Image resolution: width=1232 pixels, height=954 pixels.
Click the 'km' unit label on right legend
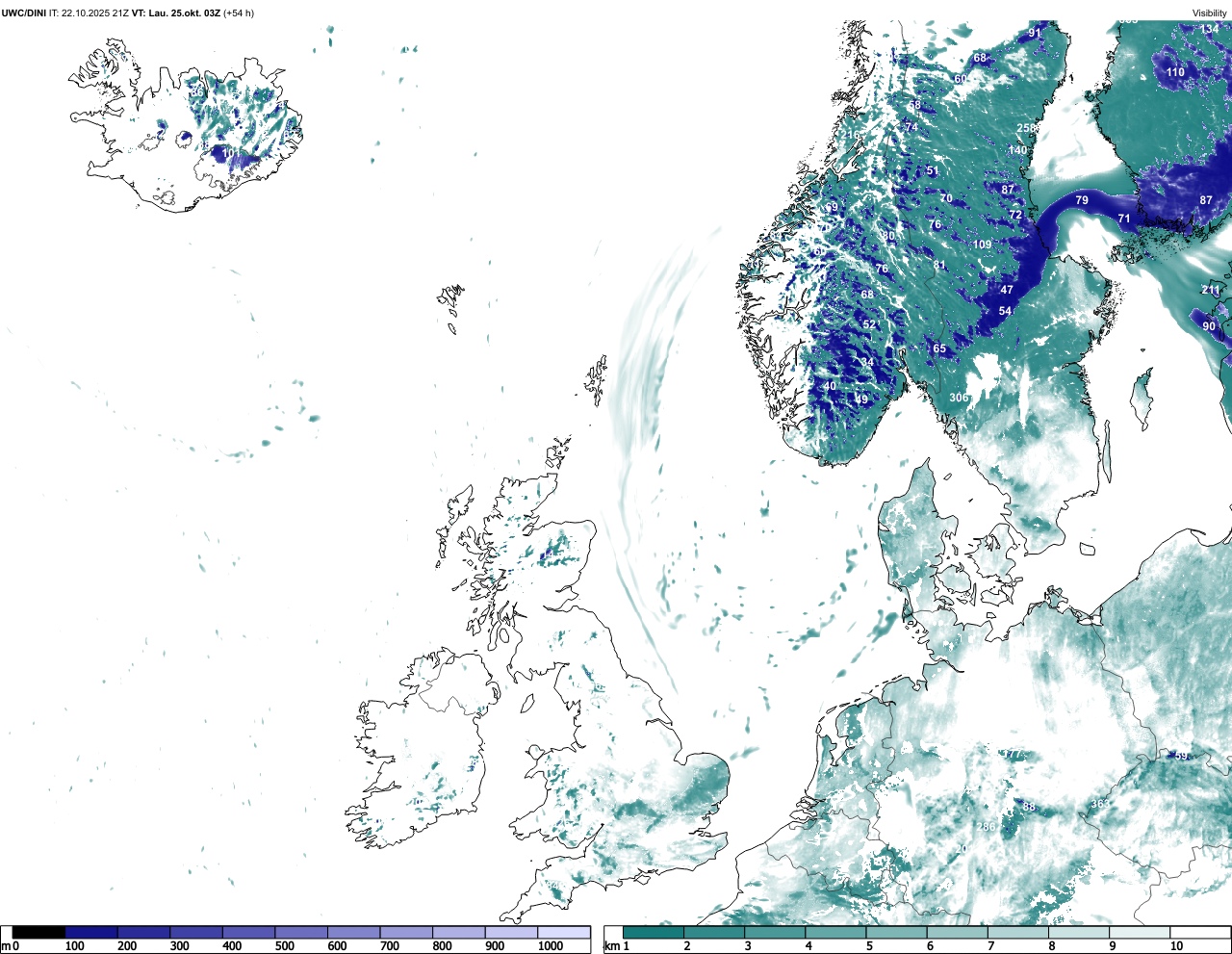coord(611,946)
